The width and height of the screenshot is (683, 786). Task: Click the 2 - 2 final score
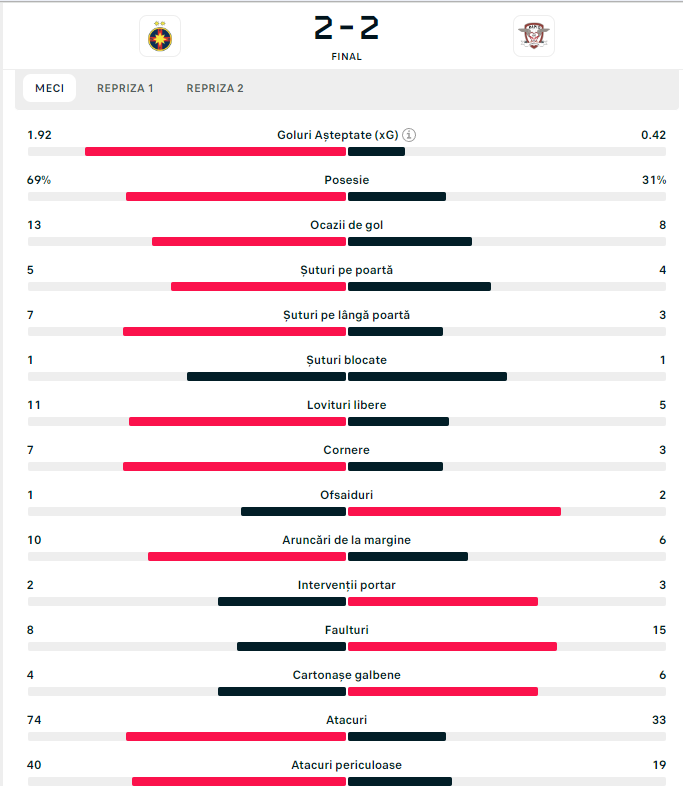(346, 28)
